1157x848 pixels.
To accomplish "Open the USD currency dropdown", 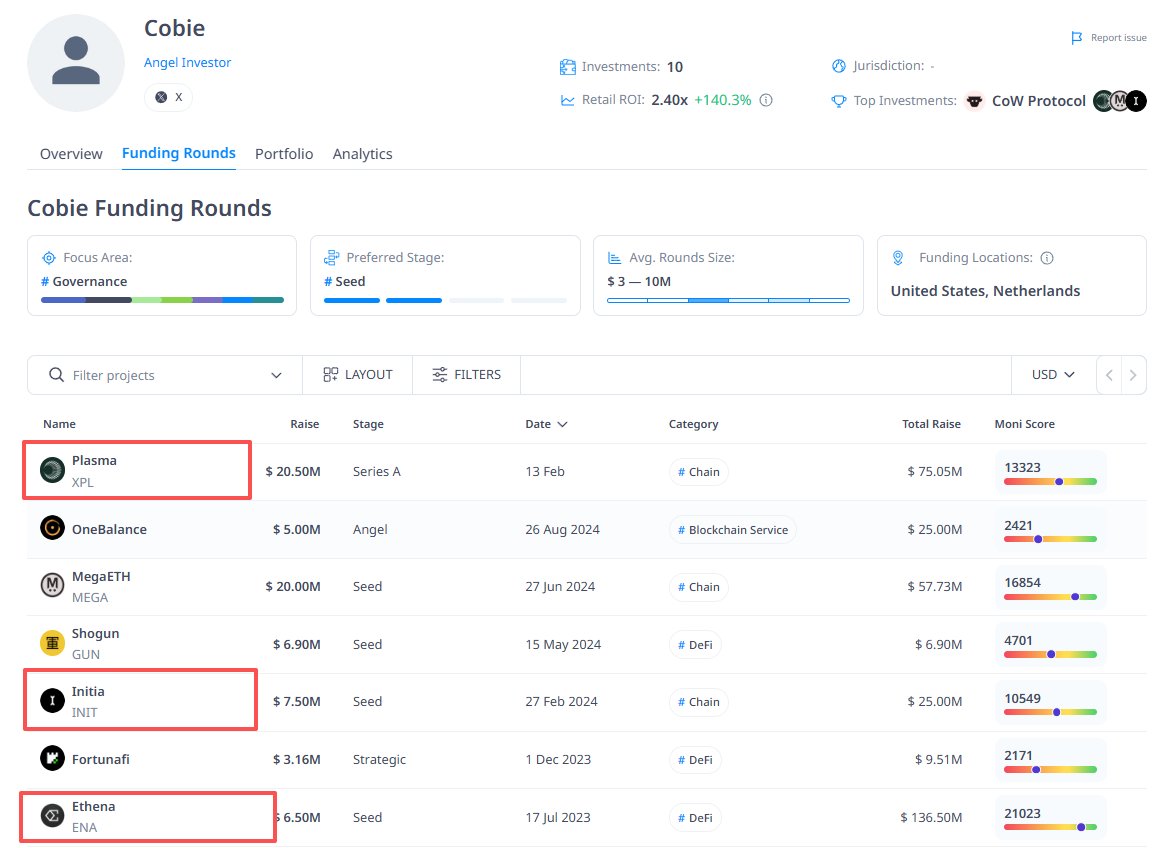I will pos(1053,375).
